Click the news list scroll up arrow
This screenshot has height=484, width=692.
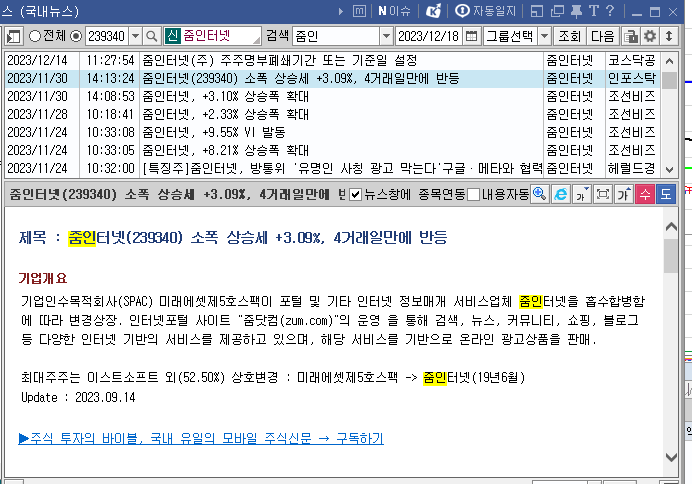[669, 61]
